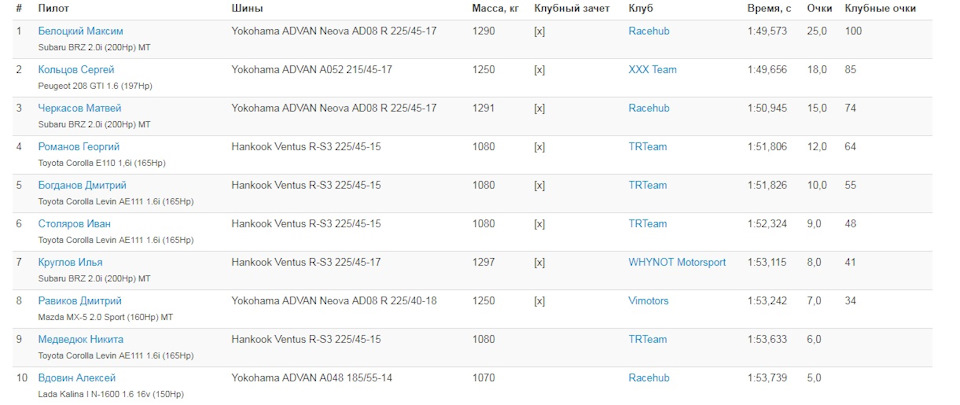960x405 pixels.
Task: Select pilot Медведюк Никита link
Action: [81, 340]
